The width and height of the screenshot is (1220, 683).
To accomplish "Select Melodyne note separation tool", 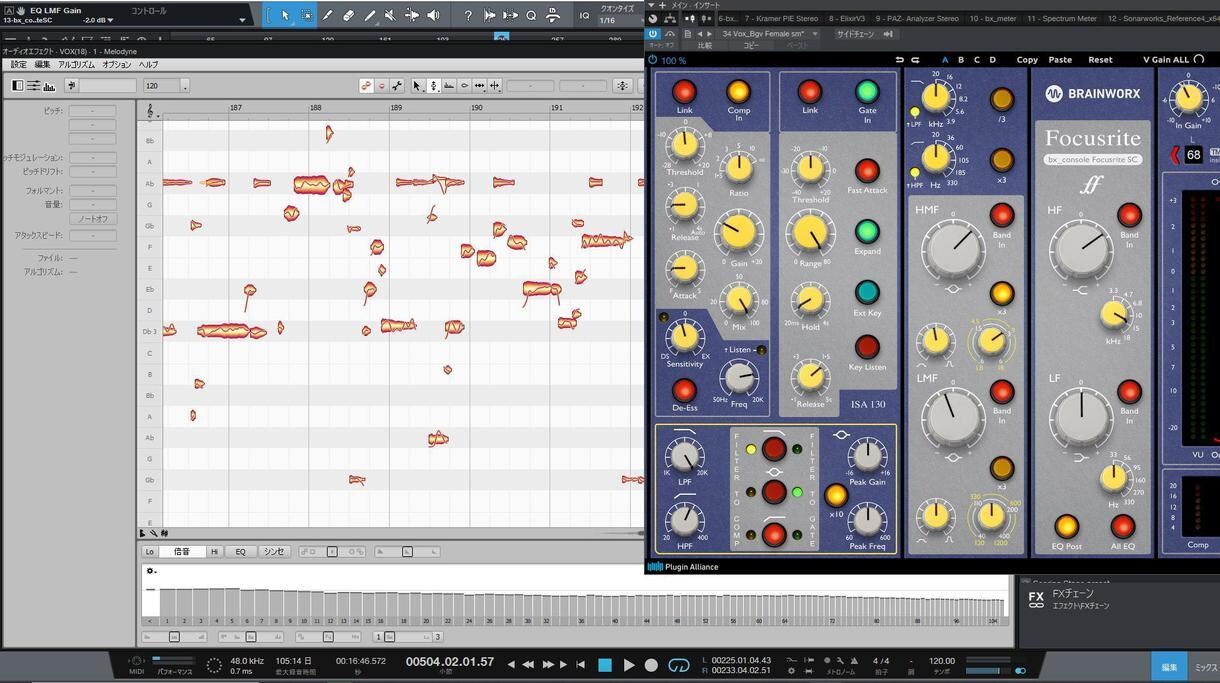I will (x=494, y=86).
